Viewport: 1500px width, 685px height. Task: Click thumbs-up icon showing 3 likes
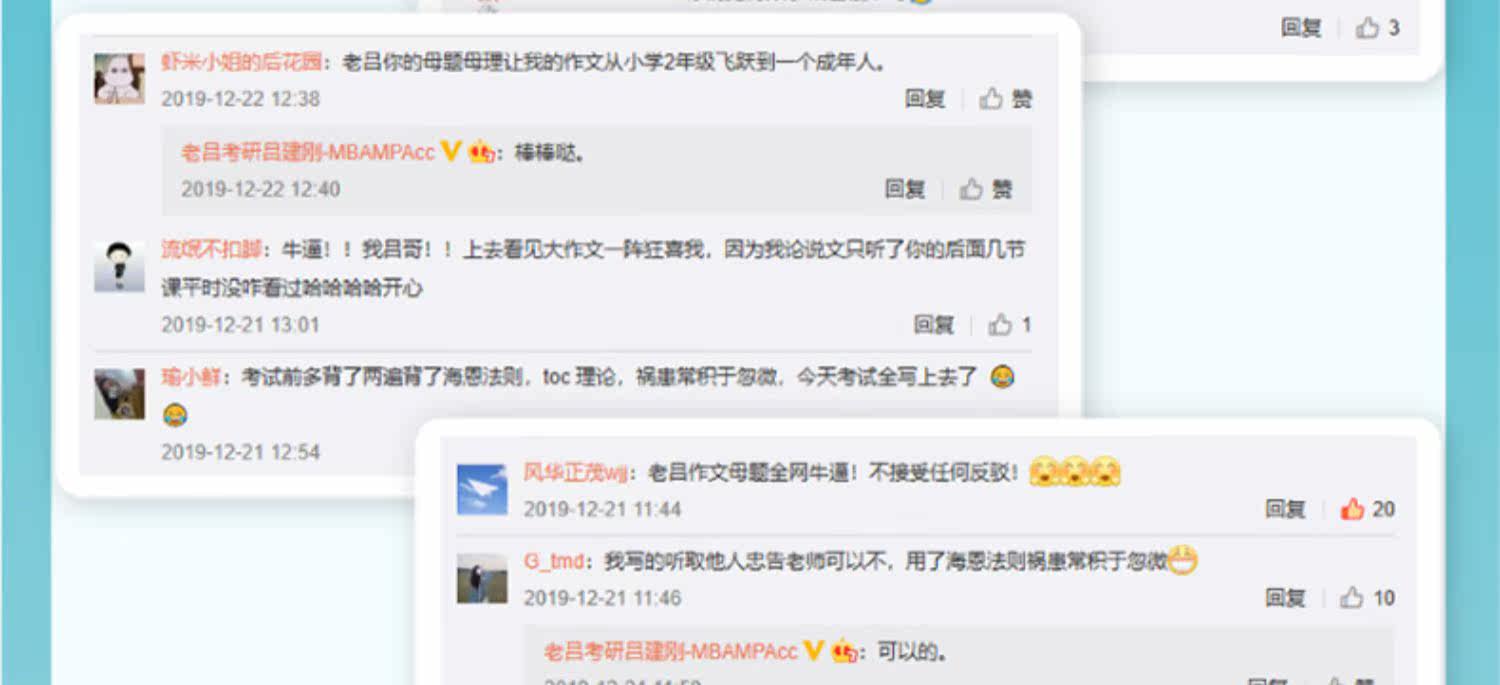tap(1367, 28)
